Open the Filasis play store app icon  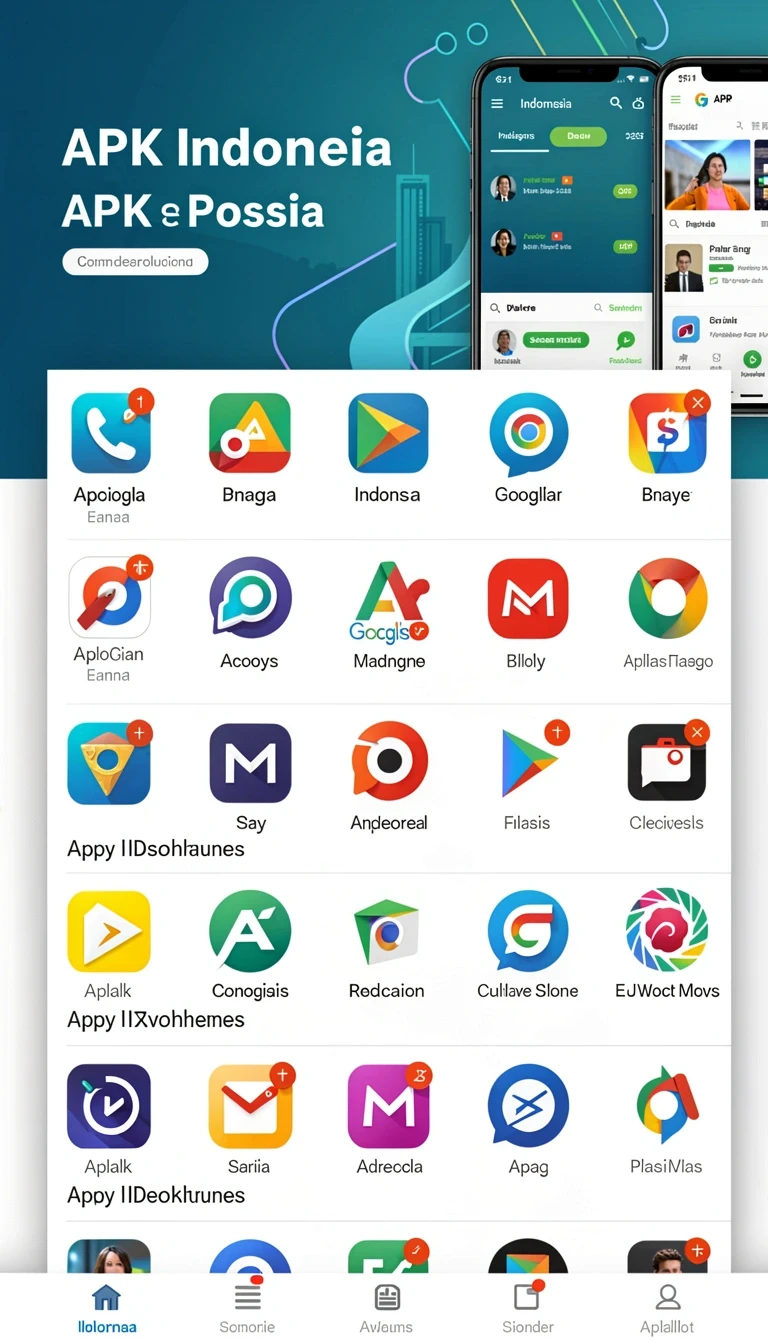(x=529, y=764)
